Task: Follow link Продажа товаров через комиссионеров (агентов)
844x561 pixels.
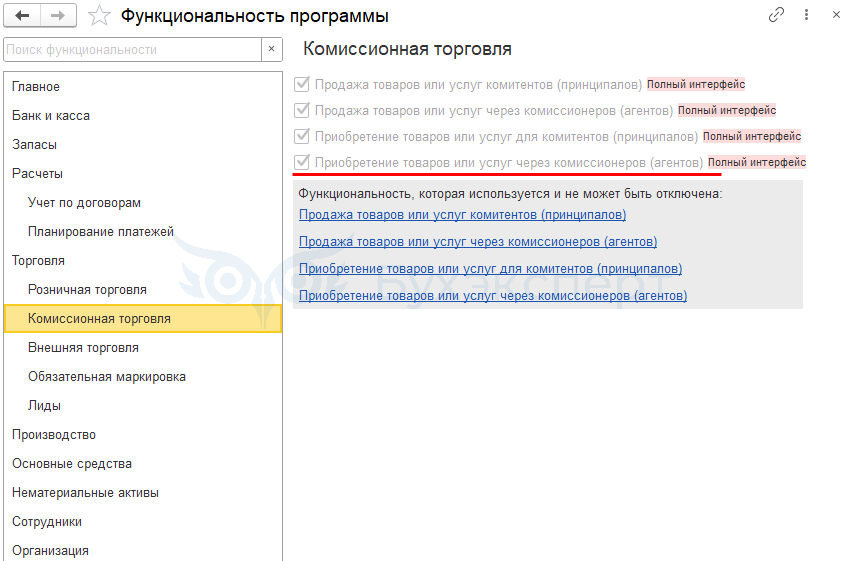Action: 478,242
